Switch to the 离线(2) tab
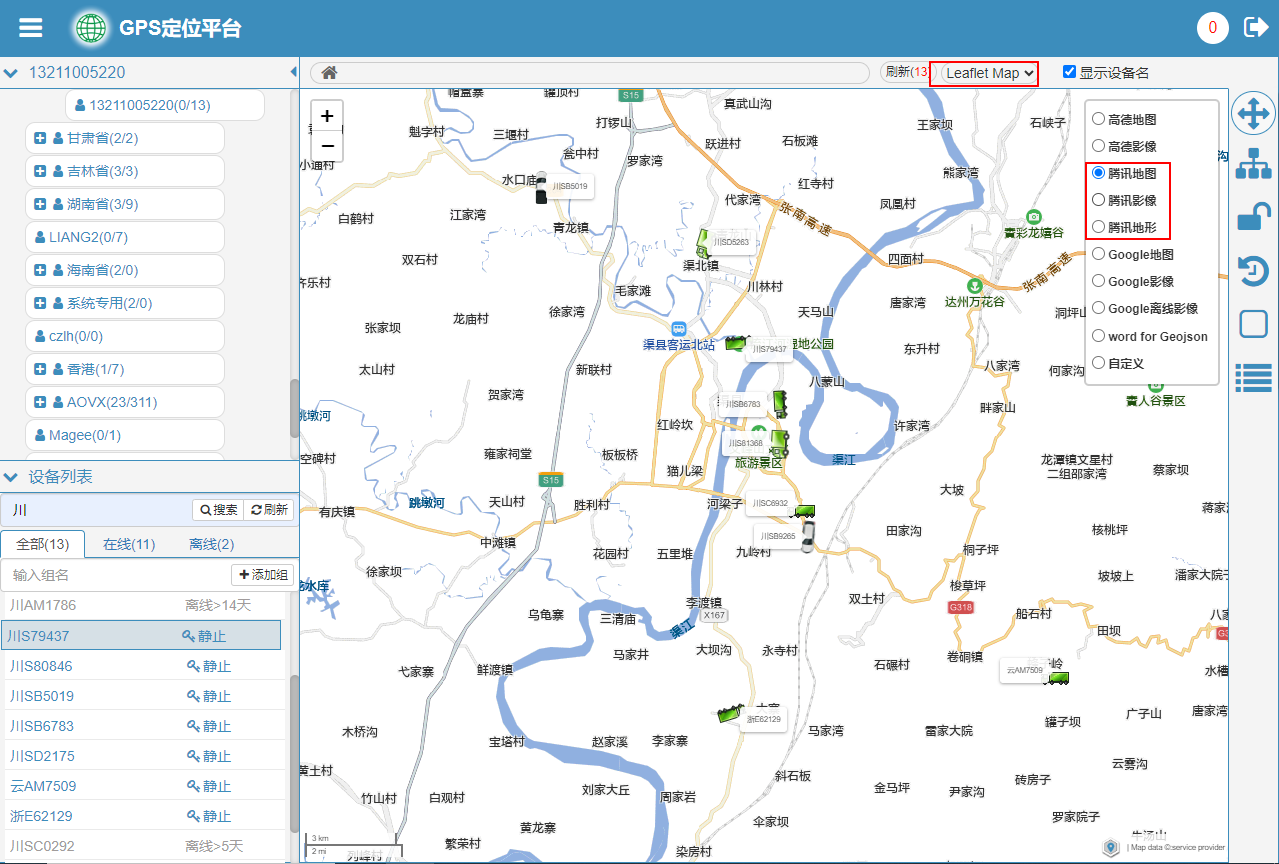 point(211,544)
